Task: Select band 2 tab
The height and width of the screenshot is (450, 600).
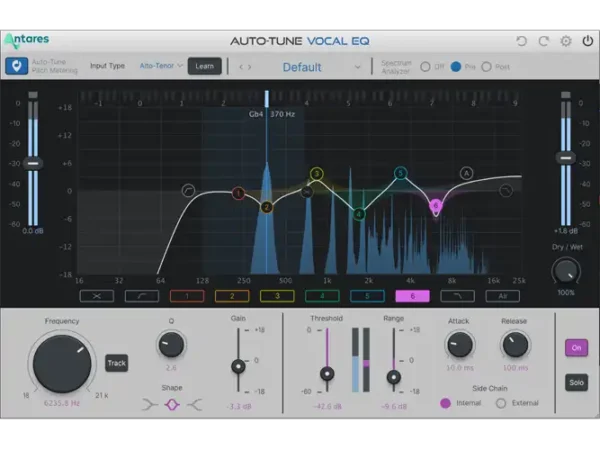Action: [232, 296]
